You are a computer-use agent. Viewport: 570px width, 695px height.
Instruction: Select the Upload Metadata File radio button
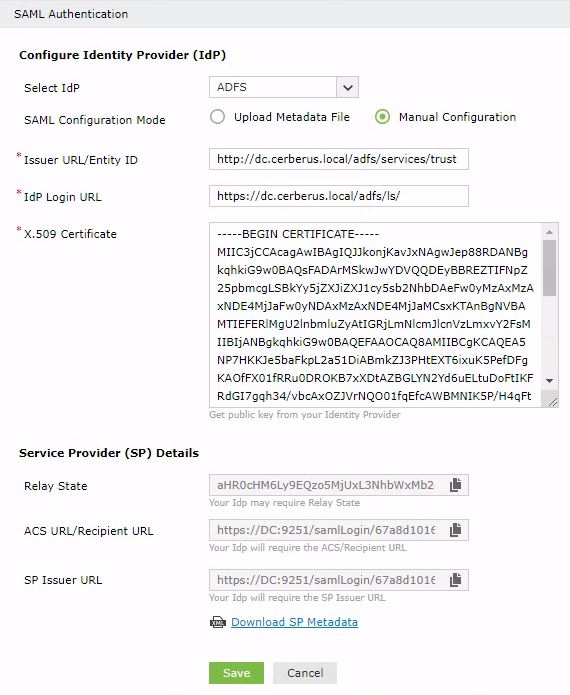point(217,117)
